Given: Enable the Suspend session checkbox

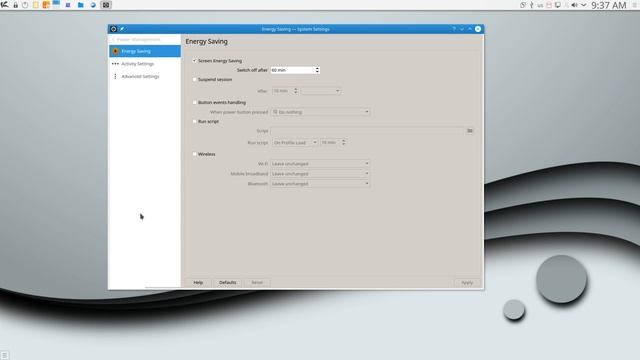Looking at the screenshot, I should click(x=195, y=80).
